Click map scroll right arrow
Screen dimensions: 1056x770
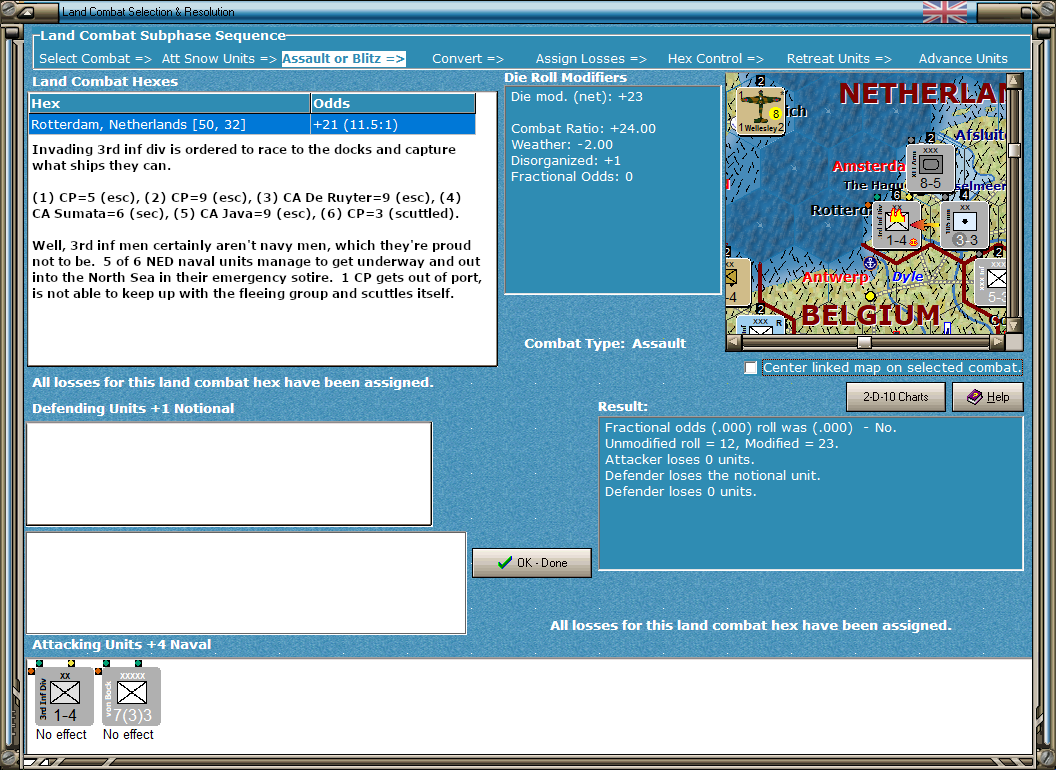pos(997,342)
